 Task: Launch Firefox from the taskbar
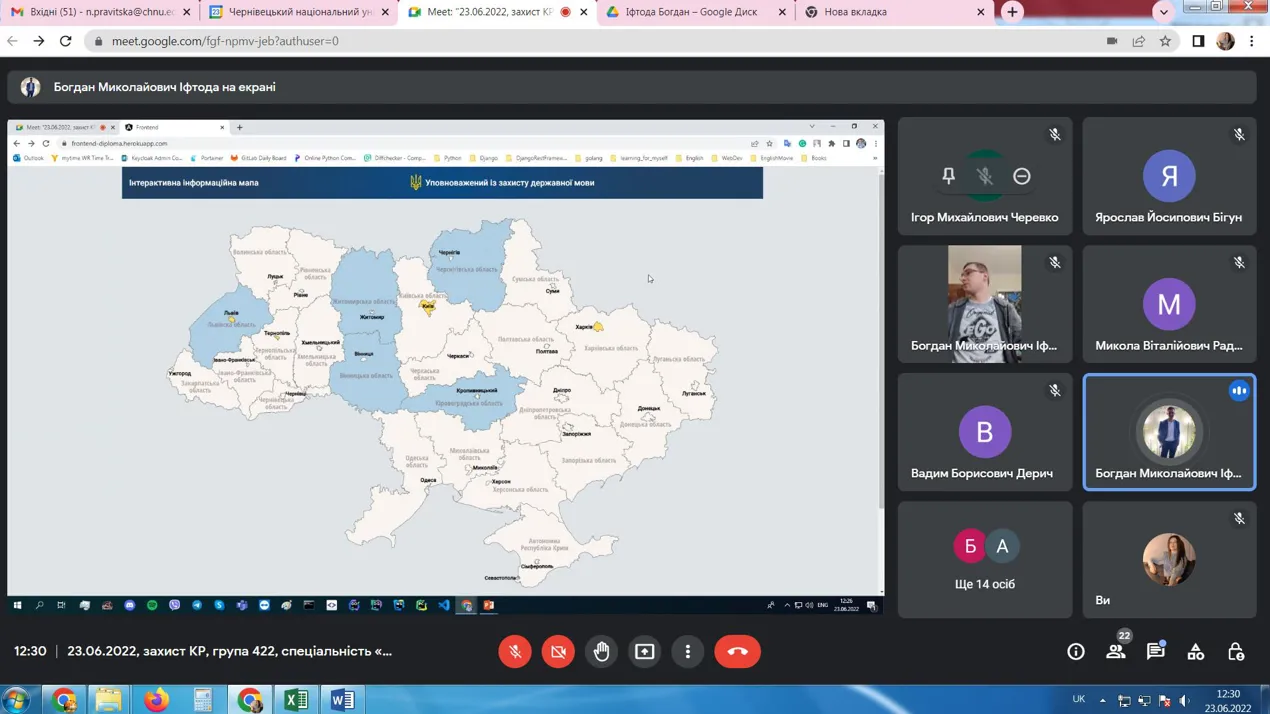click(156, 700)
